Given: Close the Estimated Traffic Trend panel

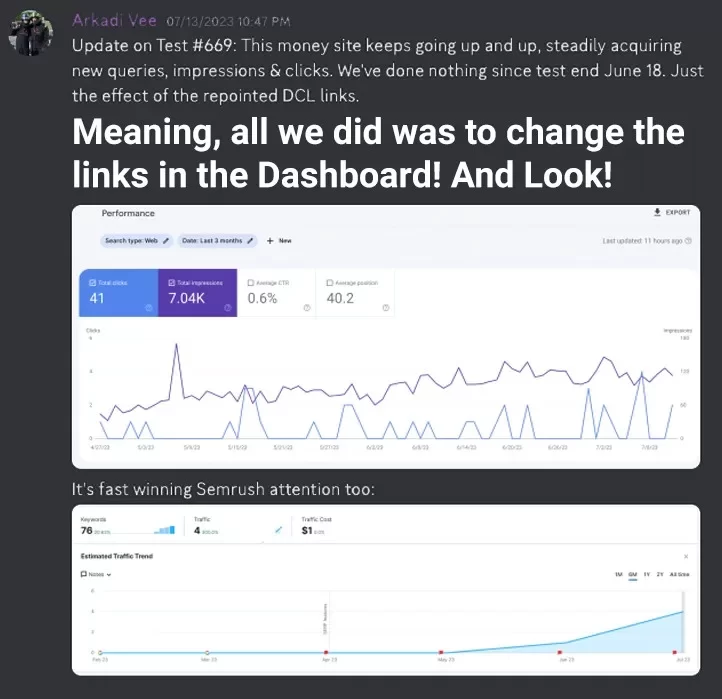Looking at the screenshot, I should point(685,556).
